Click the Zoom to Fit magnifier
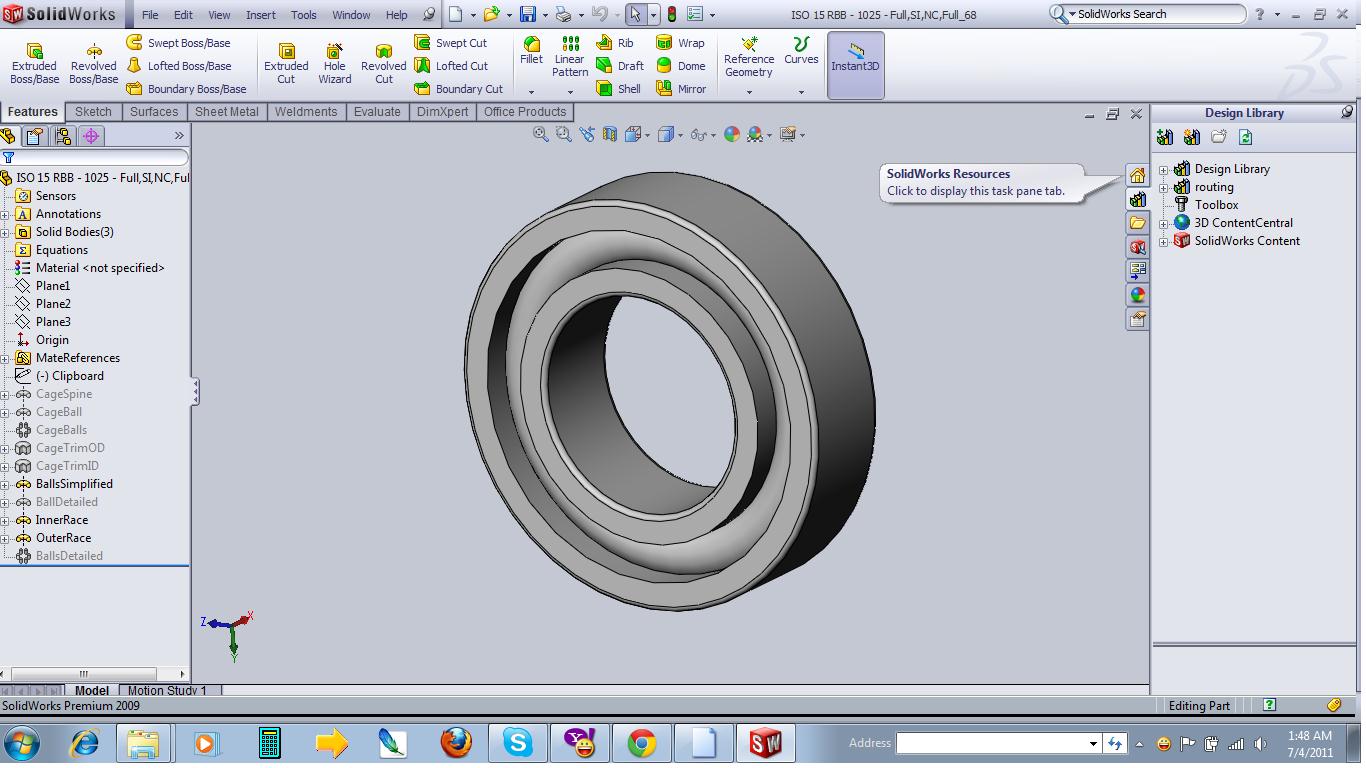Image resolution: width=1366 pixels, height=768 pixels. (x=541, y=134)
